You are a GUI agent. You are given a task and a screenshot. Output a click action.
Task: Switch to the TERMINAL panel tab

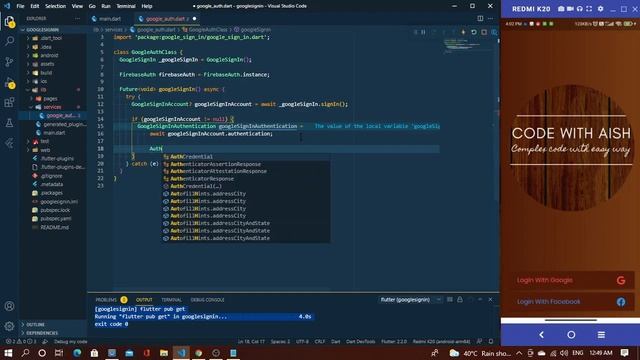[171, 300]
